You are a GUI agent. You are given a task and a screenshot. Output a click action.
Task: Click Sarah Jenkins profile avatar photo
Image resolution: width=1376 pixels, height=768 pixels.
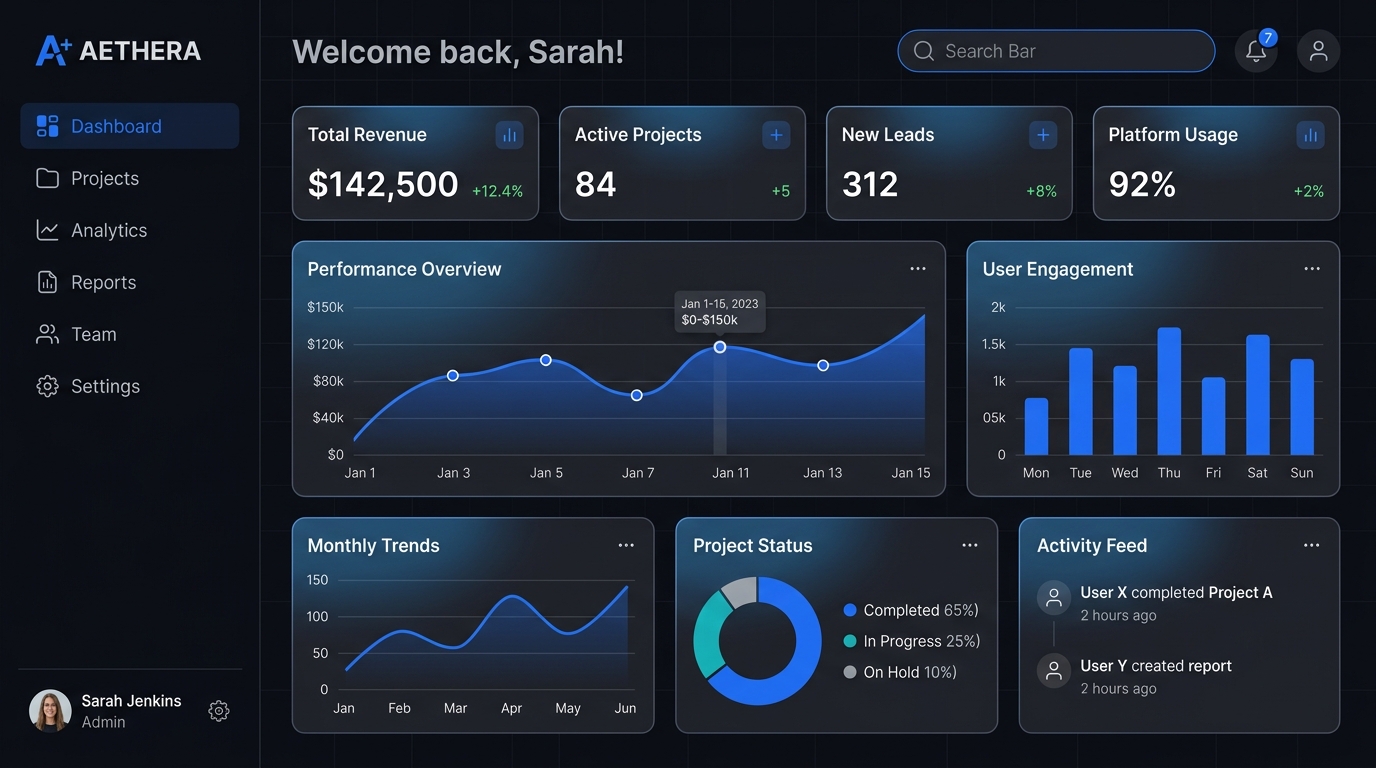(50, 711)
